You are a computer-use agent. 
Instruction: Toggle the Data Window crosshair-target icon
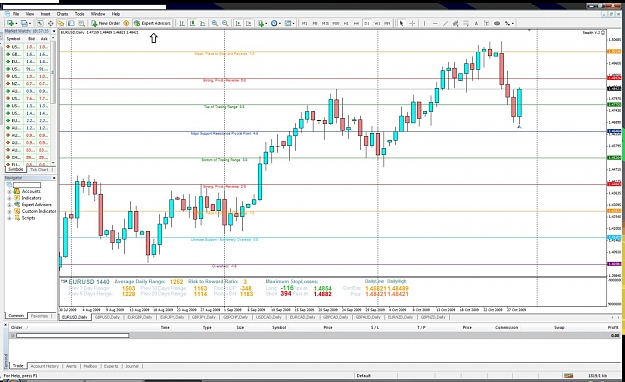click(x=51, y=23)
